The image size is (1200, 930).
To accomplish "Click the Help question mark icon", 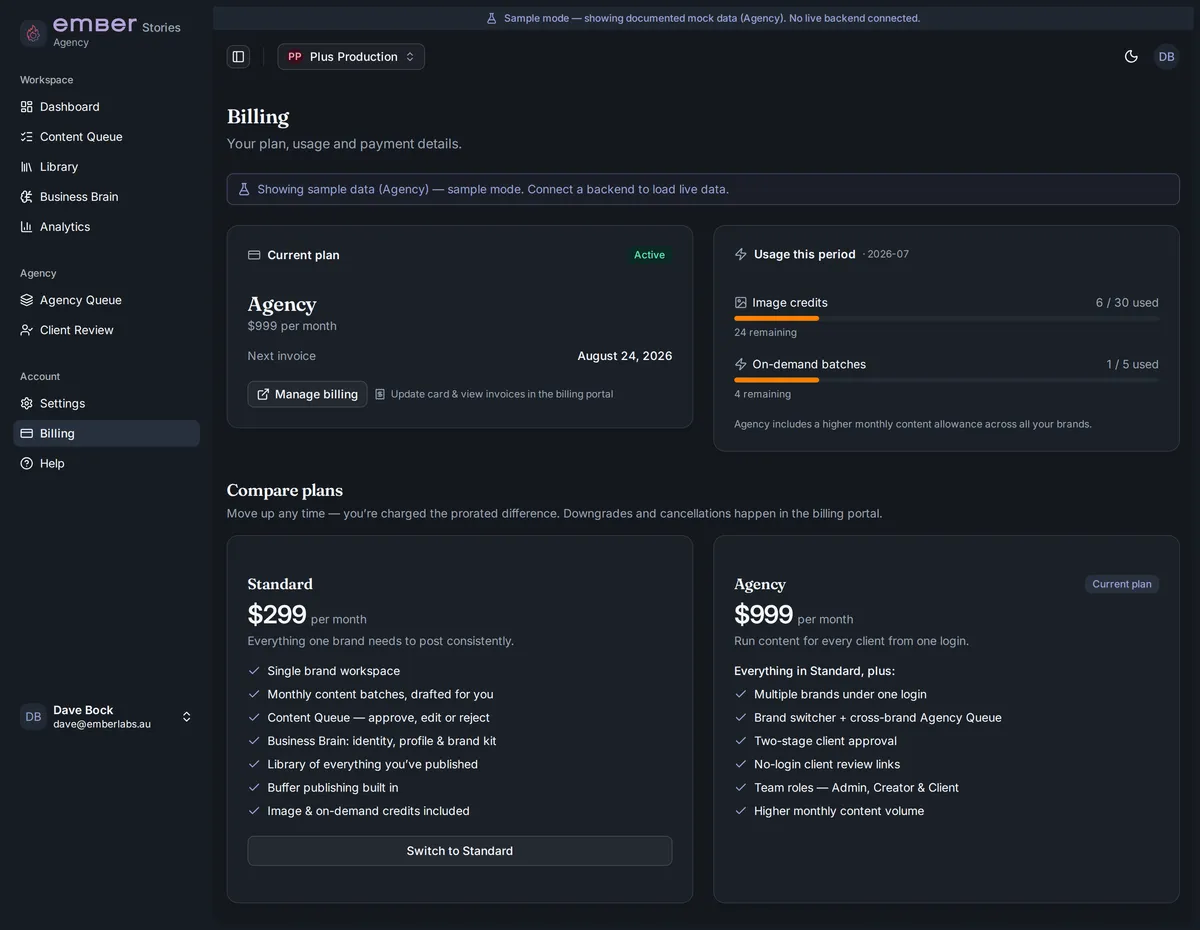I will (27, 463).
